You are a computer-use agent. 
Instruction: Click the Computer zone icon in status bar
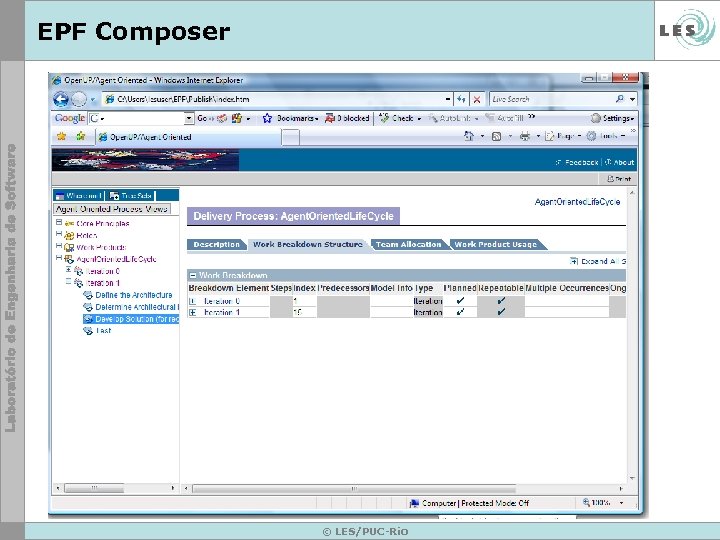(414, 503)
